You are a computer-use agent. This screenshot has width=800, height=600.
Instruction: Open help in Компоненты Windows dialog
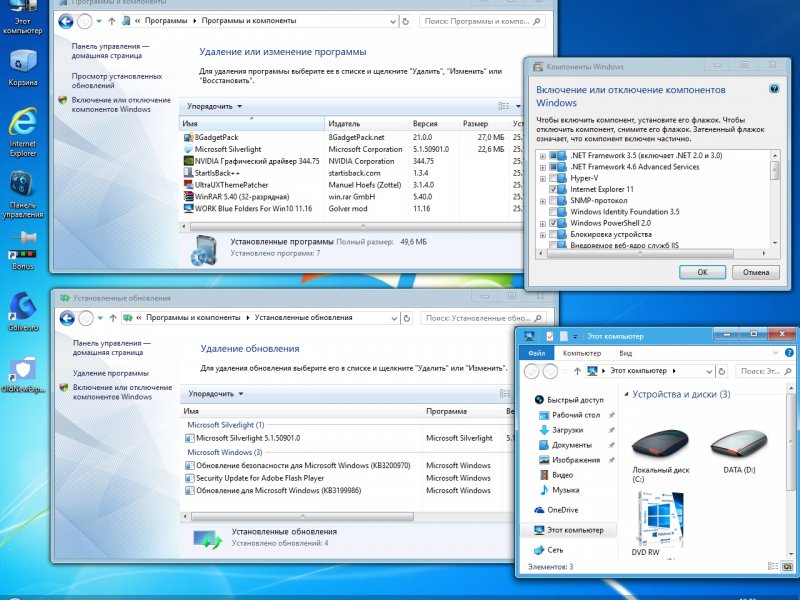773,89
